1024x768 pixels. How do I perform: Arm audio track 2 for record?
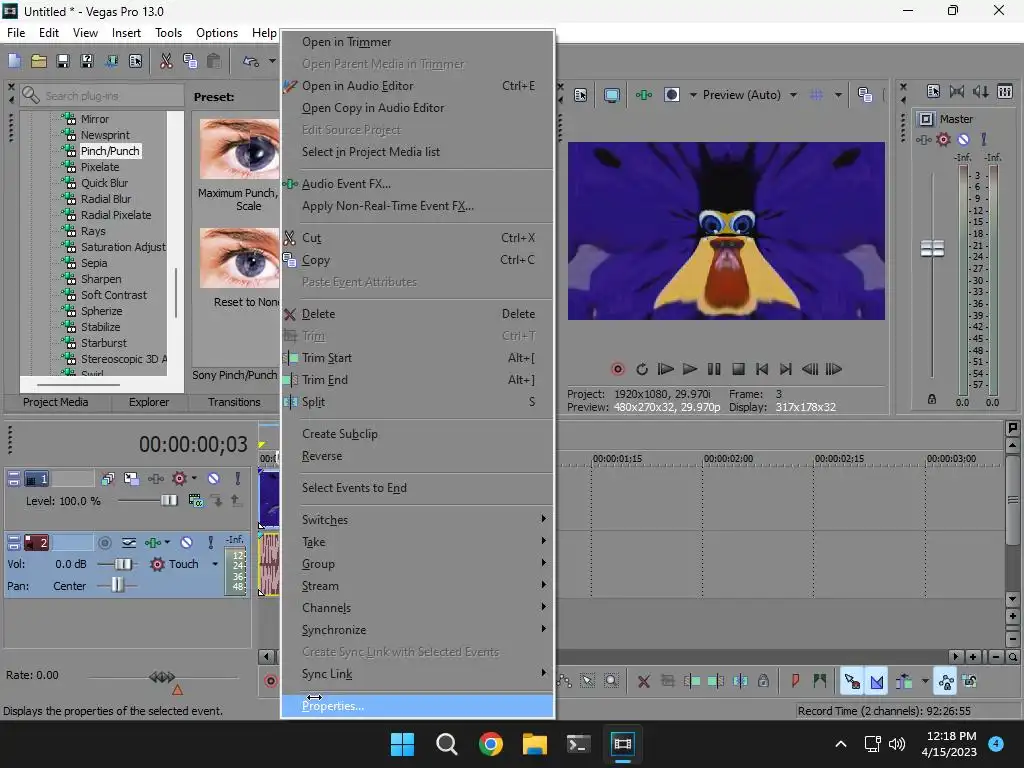[104, 543]
